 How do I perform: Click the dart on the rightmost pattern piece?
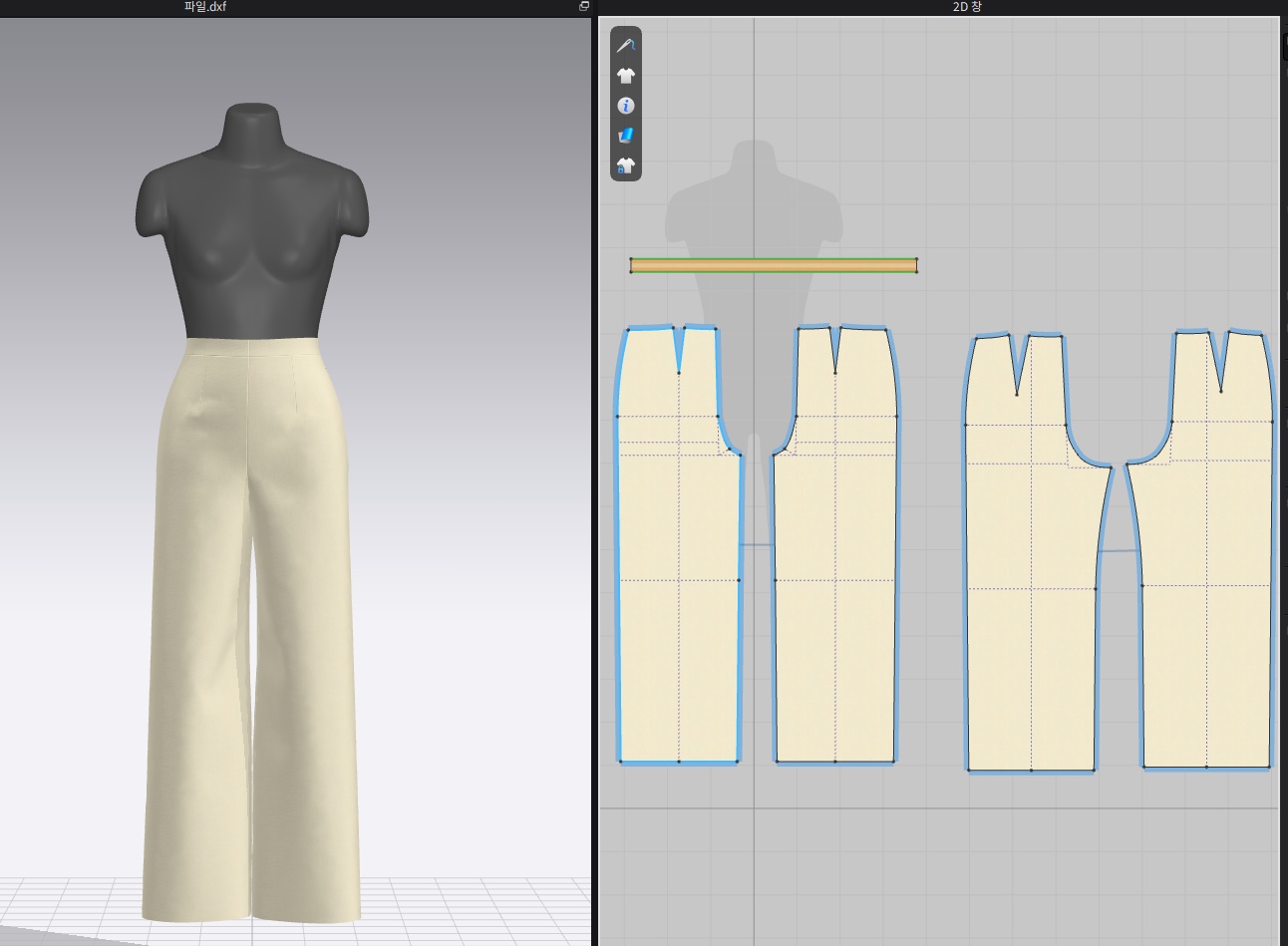point(1220,359)
